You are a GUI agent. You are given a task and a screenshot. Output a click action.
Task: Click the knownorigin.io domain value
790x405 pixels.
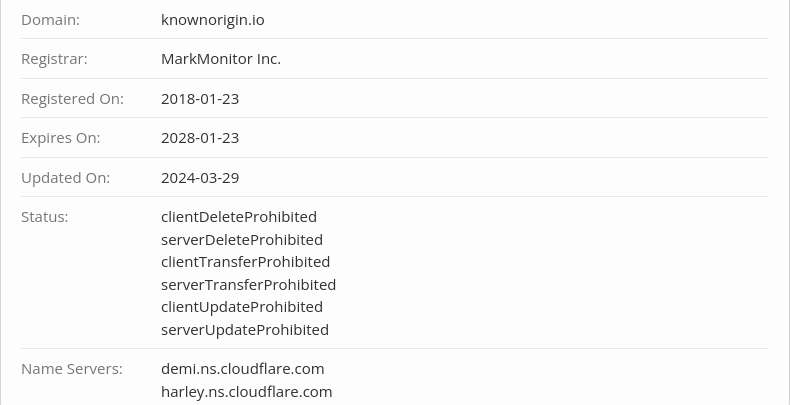pyautogui.click(x=212, y=19)
